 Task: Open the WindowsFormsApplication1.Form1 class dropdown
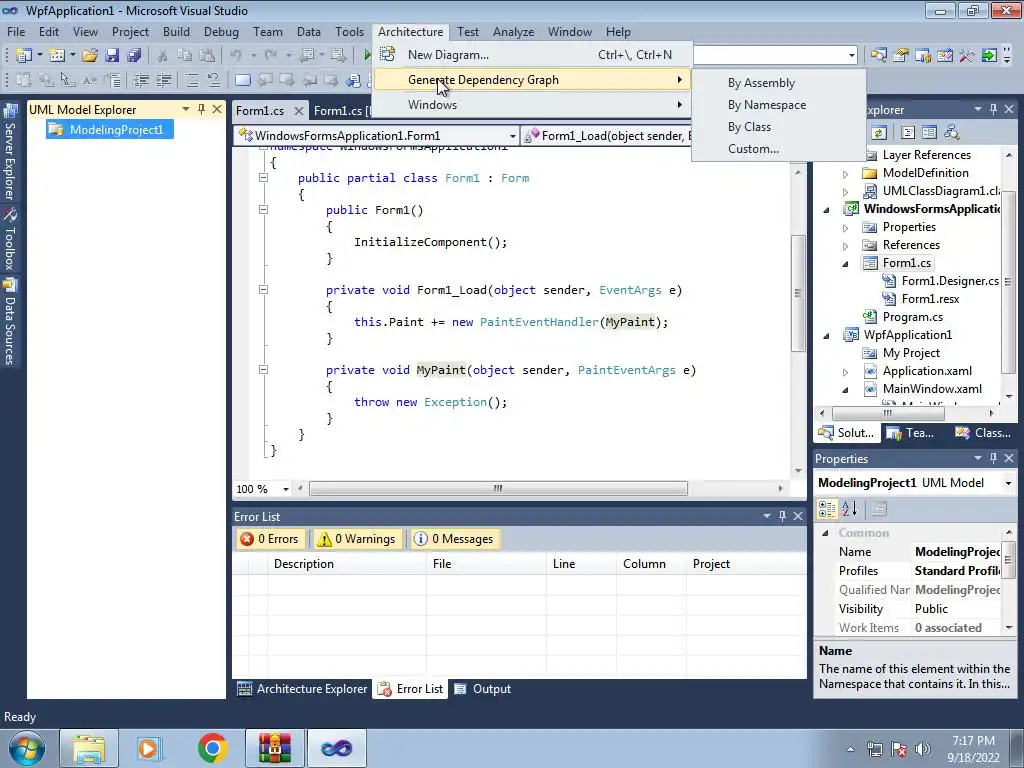(513, 136)
